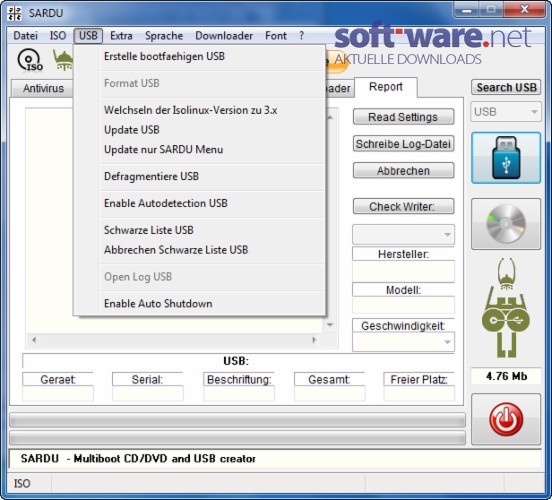This screenshot has width=552, height=500.
Task: Choose Defragmentiere USB
Action: [200, 176]
